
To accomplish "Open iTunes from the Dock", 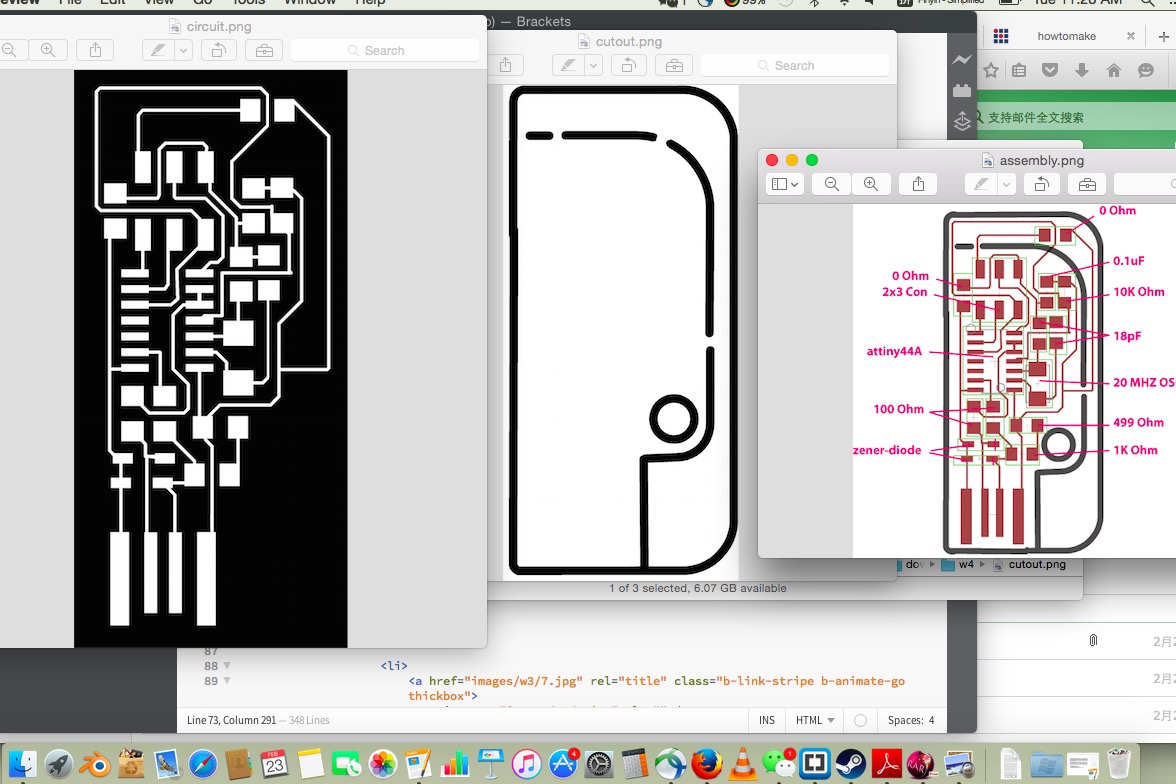I will click(x=526, y=764).
